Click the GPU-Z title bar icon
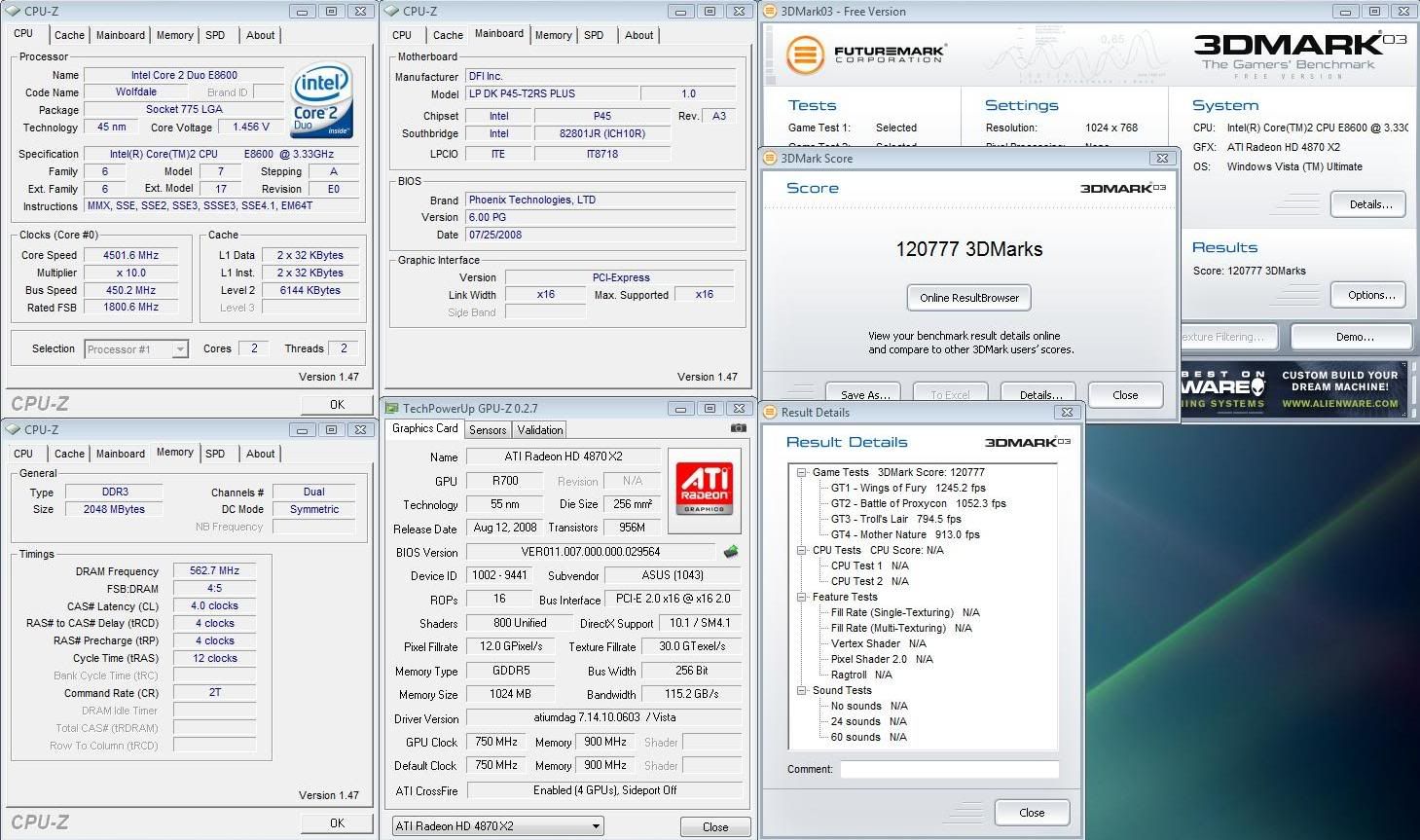 click(x=392, y=409)
